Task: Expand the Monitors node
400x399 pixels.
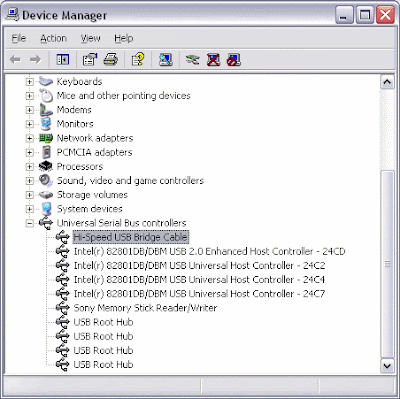Action: point(30,124)
